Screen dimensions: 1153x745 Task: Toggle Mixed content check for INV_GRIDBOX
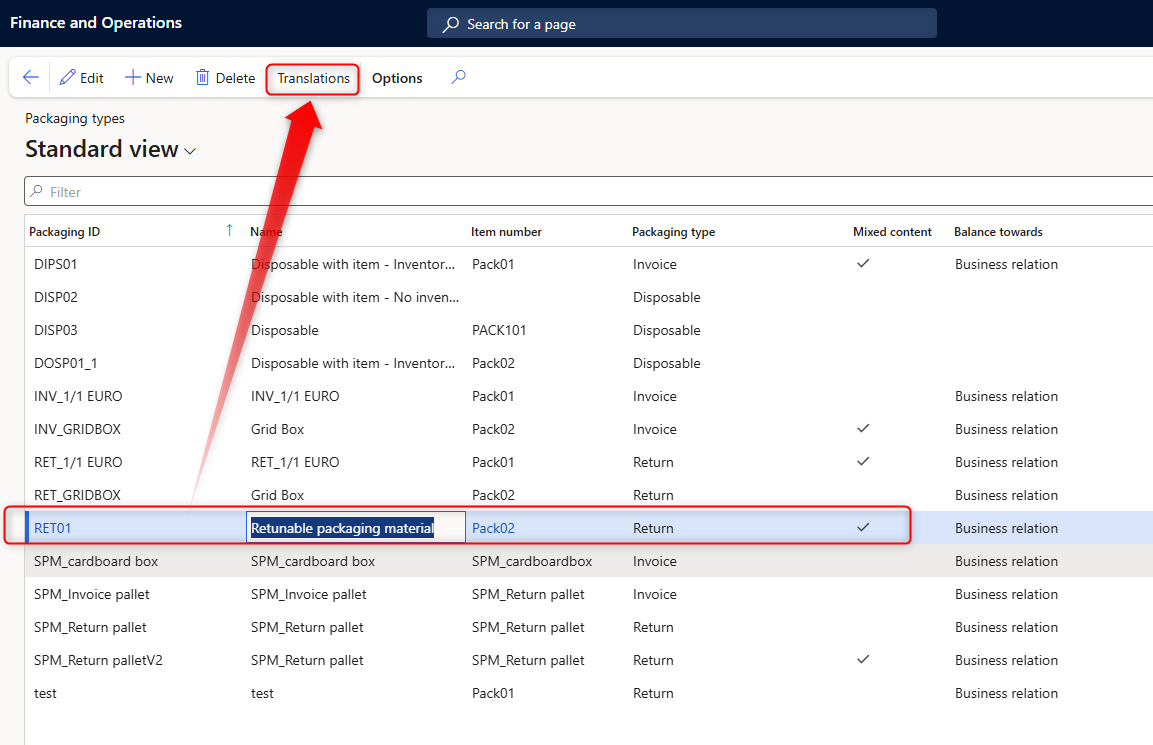click(863, 428)
